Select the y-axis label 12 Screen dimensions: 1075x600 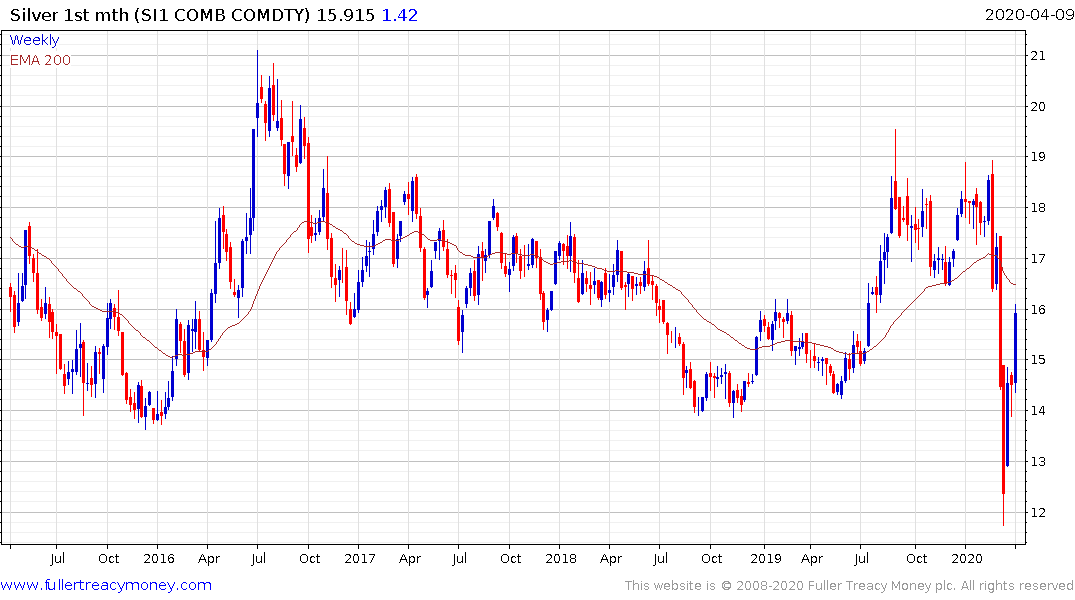coord(1038,512)
